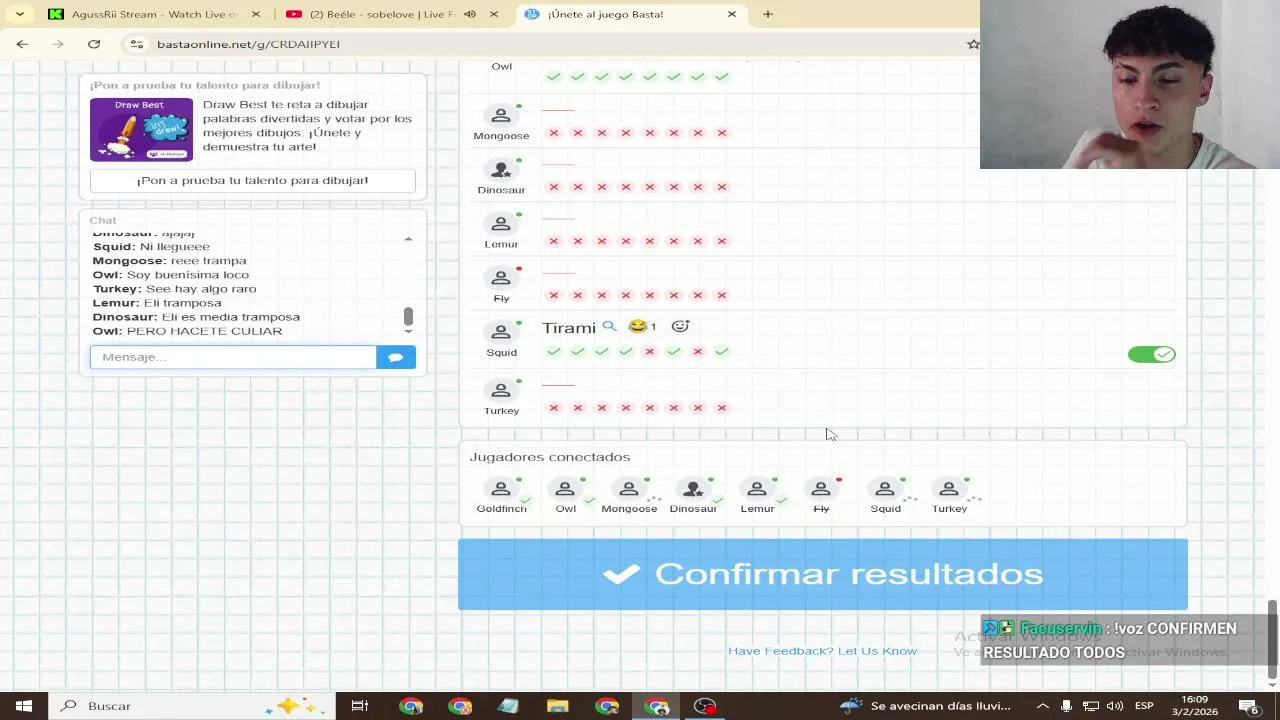Click the Jugadores conectados heading
The width and height of the screenshot is (1280, 720).
click(550, 457)
